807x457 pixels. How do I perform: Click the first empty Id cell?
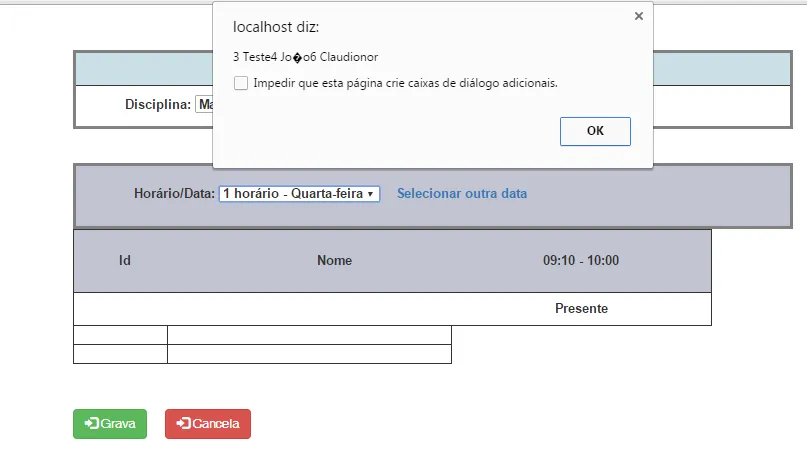pyautogui.click(x=120, y=335)
